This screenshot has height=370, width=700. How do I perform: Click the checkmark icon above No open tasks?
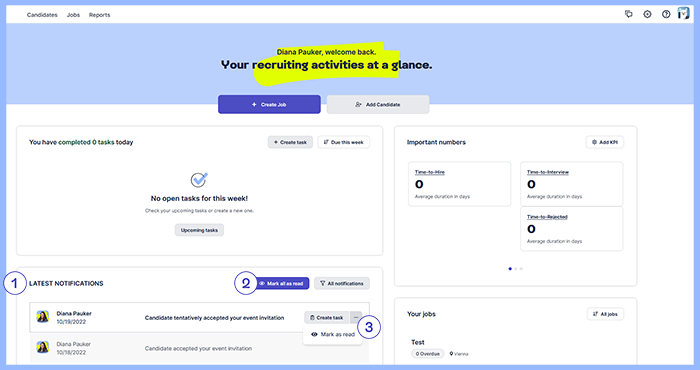coord(199,180)
